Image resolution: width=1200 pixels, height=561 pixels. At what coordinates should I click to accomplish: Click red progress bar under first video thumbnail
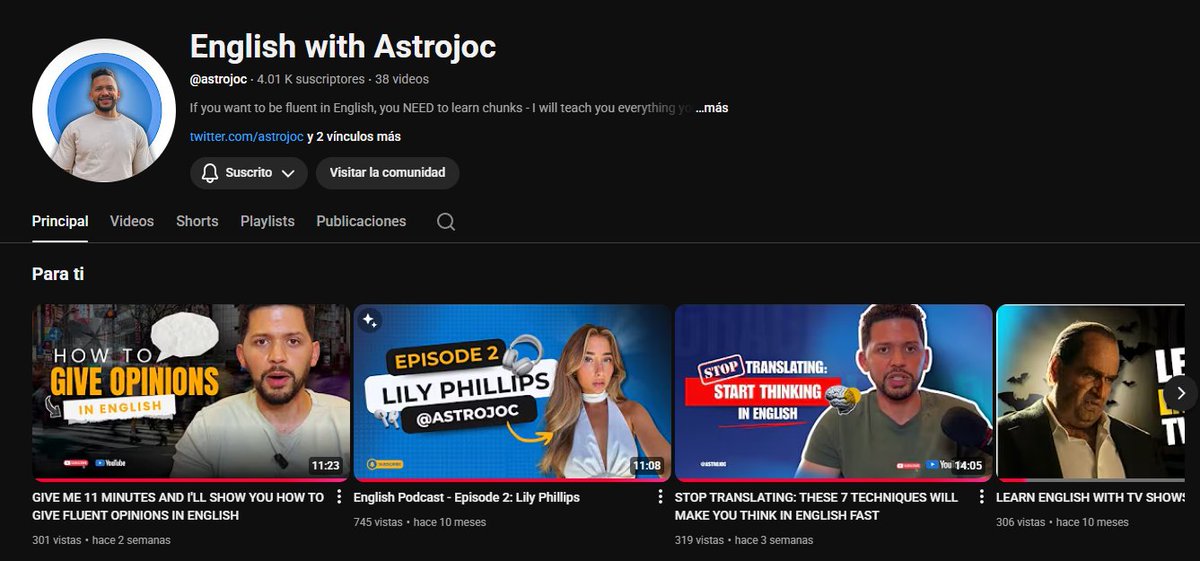click(191, 479)
